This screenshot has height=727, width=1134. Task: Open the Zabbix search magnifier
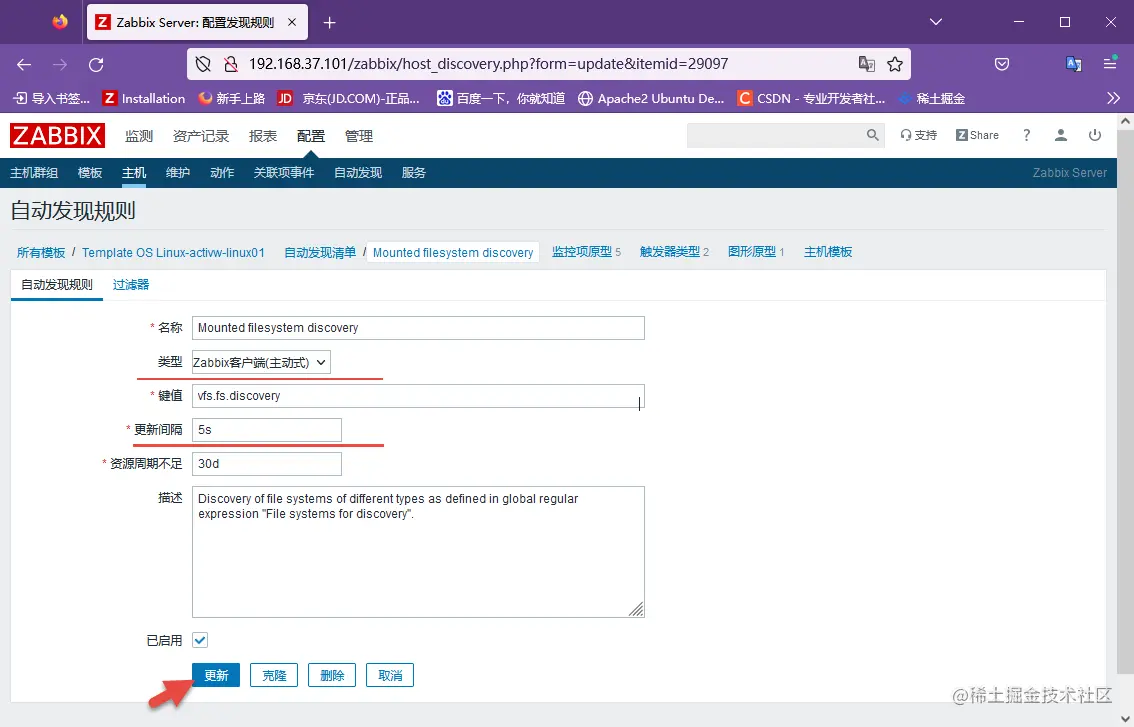click(x=871, y=134)
